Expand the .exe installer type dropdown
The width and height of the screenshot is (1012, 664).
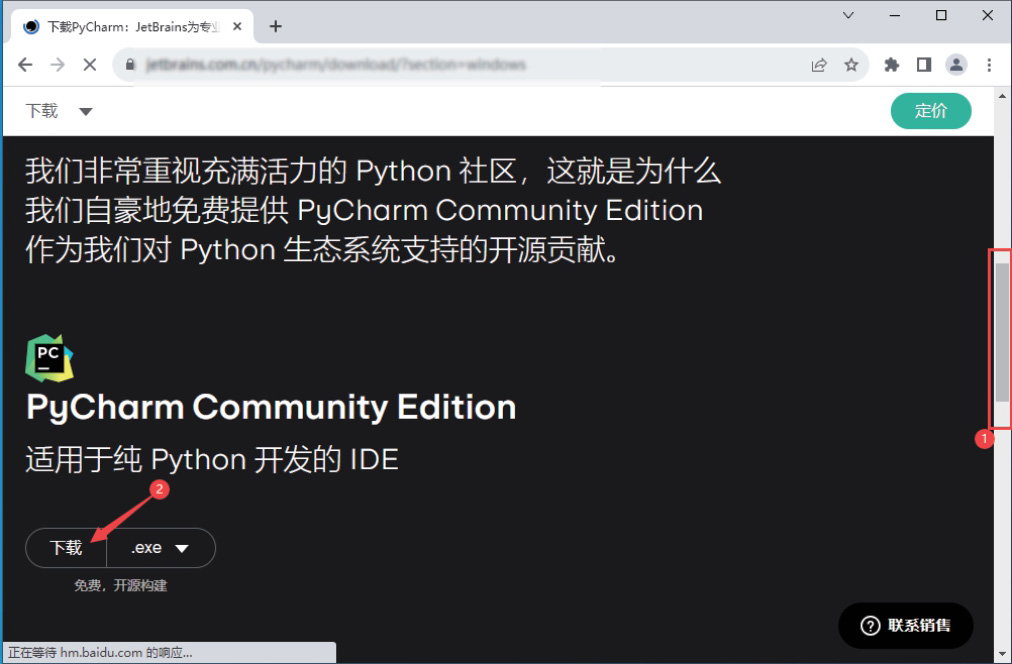pyautogui.click(x=160, y=548)
